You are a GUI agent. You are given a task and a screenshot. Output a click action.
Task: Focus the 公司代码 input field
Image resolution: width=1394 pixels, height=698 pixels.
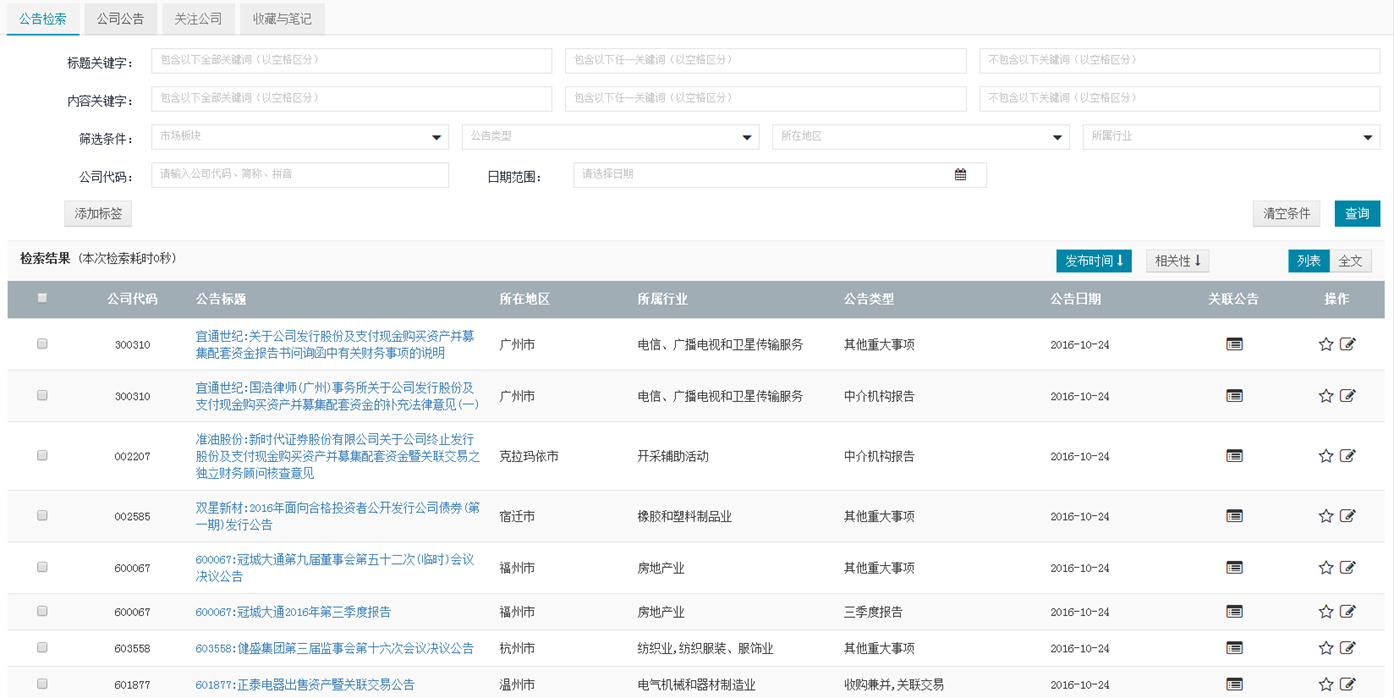click(x=300, y=175)
